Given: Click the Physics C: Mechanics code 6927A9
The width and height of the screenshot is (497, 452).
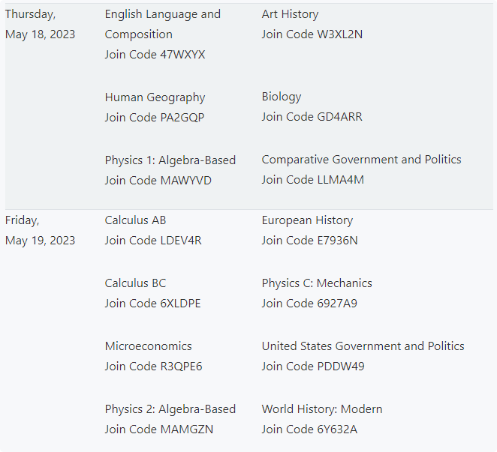Looking at the screenshot, I should (309, 303).
